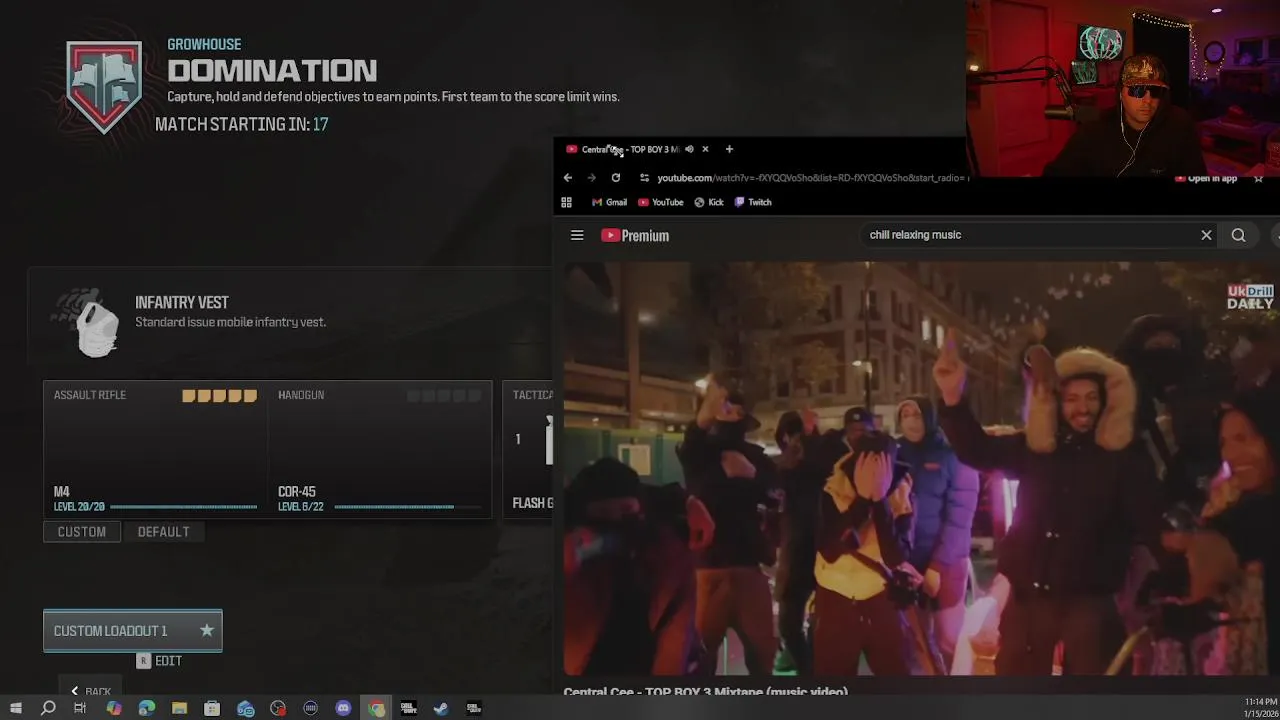Click the YouTube search magnifier button
This screenshot has height=720, width=1280.
(x=1238, y=235)
